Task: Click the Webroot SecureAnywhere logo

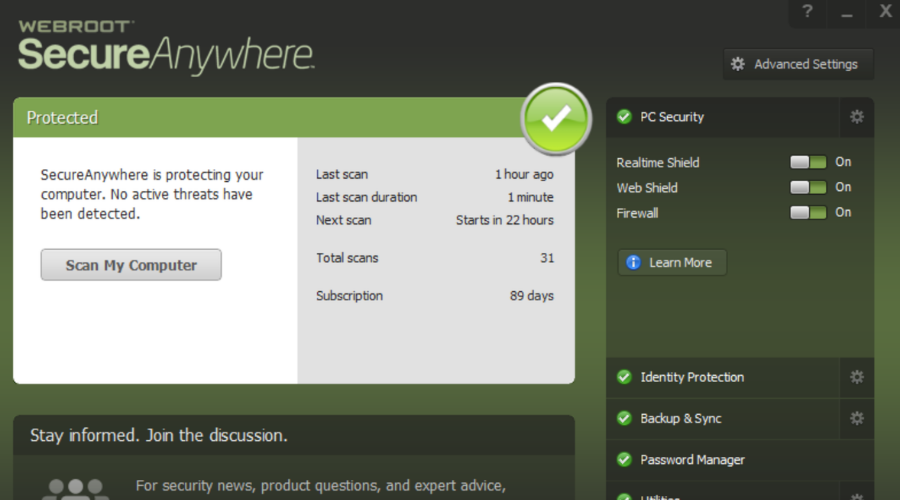Action: (166, 47)
